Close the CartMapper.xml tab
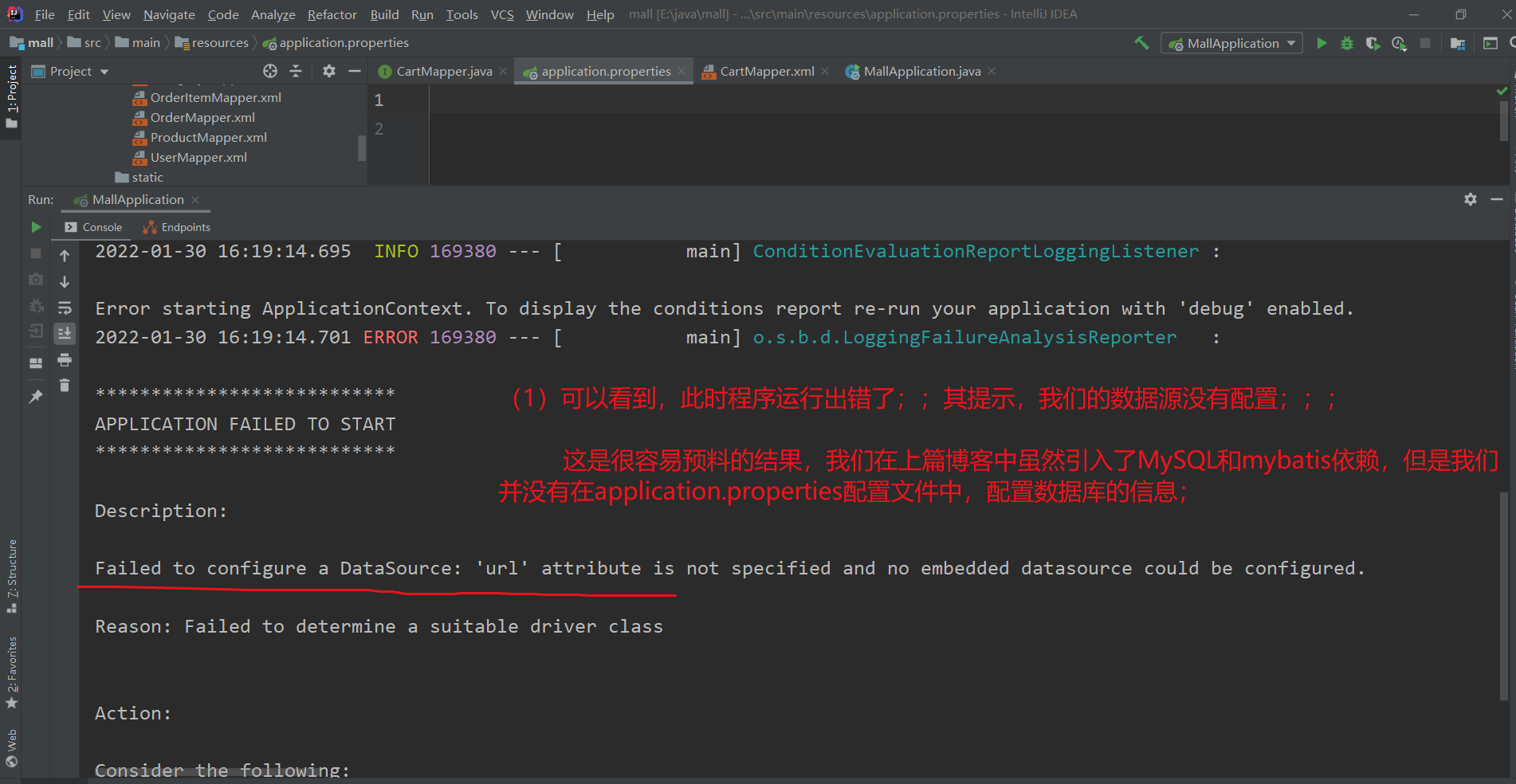The width and height of the screenshot is (1516, 784). coord(825,71)
